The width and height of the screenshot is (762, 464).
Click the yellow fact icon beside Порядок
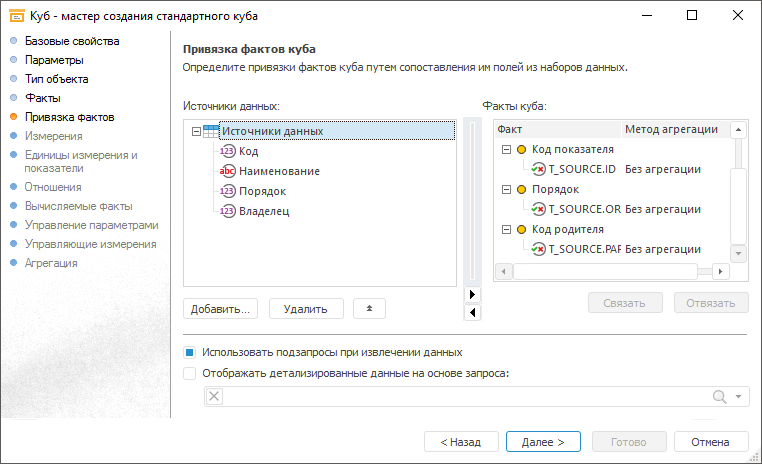[x=521, y=189]
